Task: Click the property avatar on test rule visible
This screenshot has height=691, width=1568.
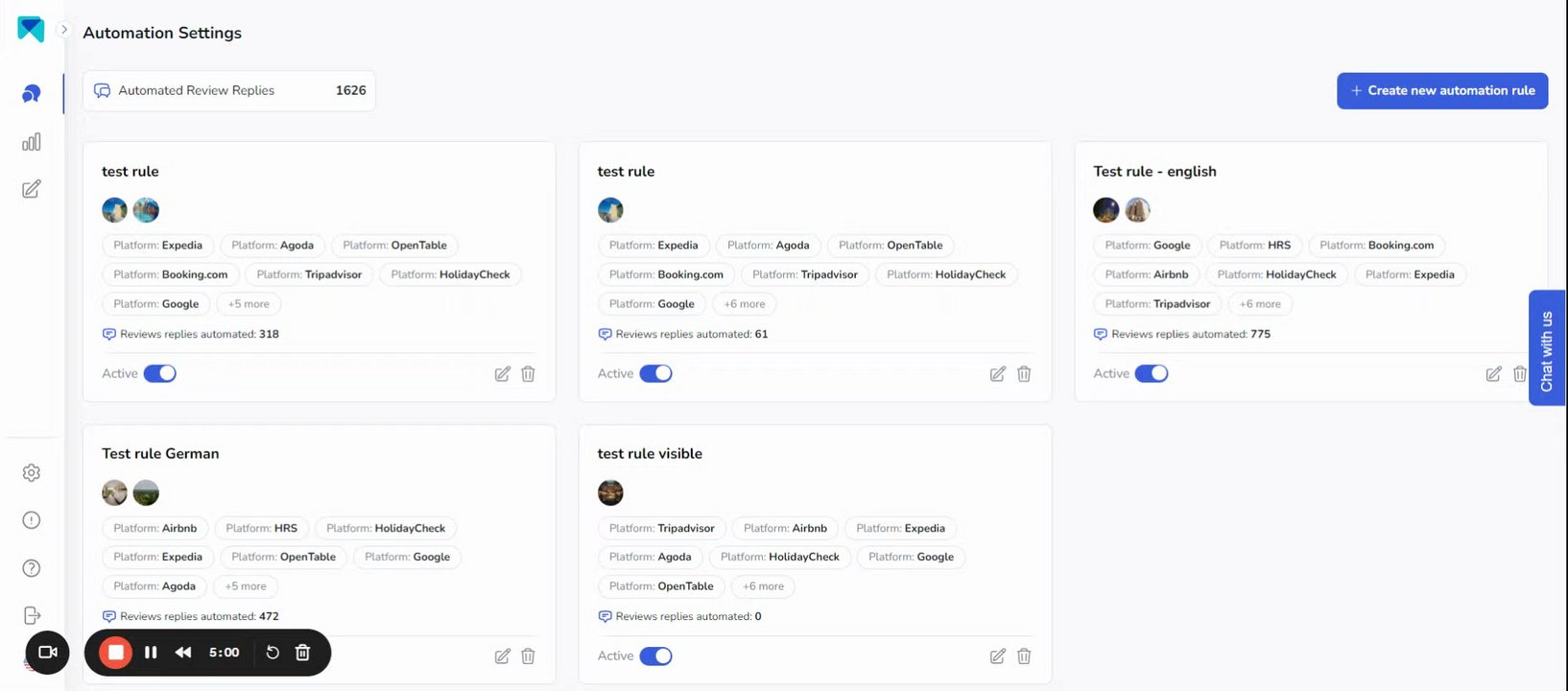Action: [610, 493]
